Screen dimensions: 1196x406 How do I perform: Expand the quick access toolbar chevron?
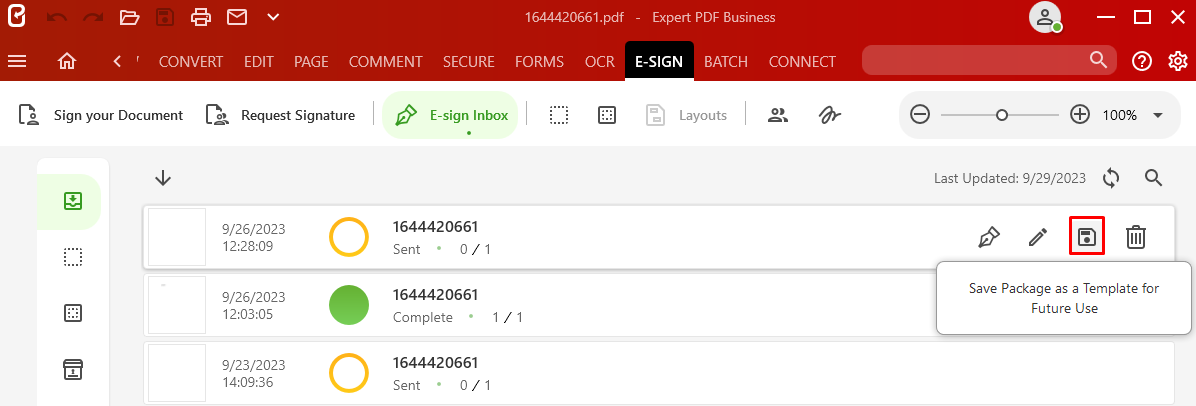274,17
